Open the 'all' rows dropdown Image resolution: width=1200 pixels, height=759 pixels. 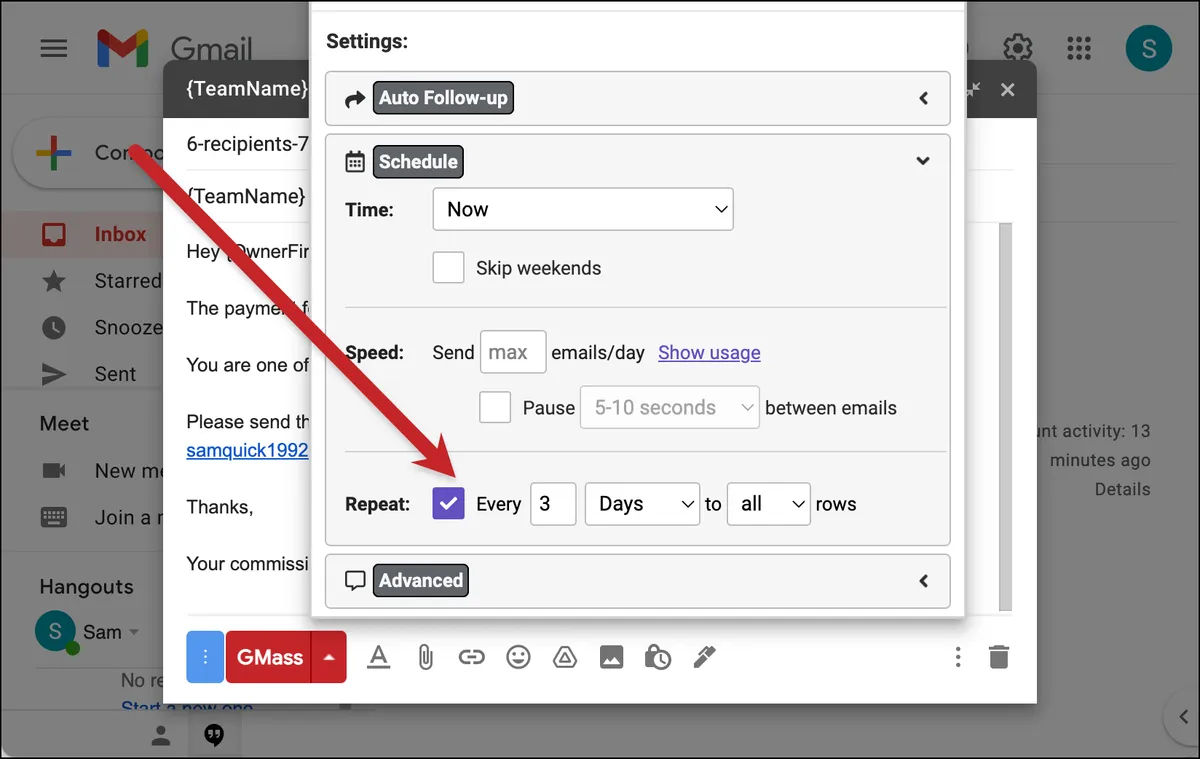click(x=769, y=504)
